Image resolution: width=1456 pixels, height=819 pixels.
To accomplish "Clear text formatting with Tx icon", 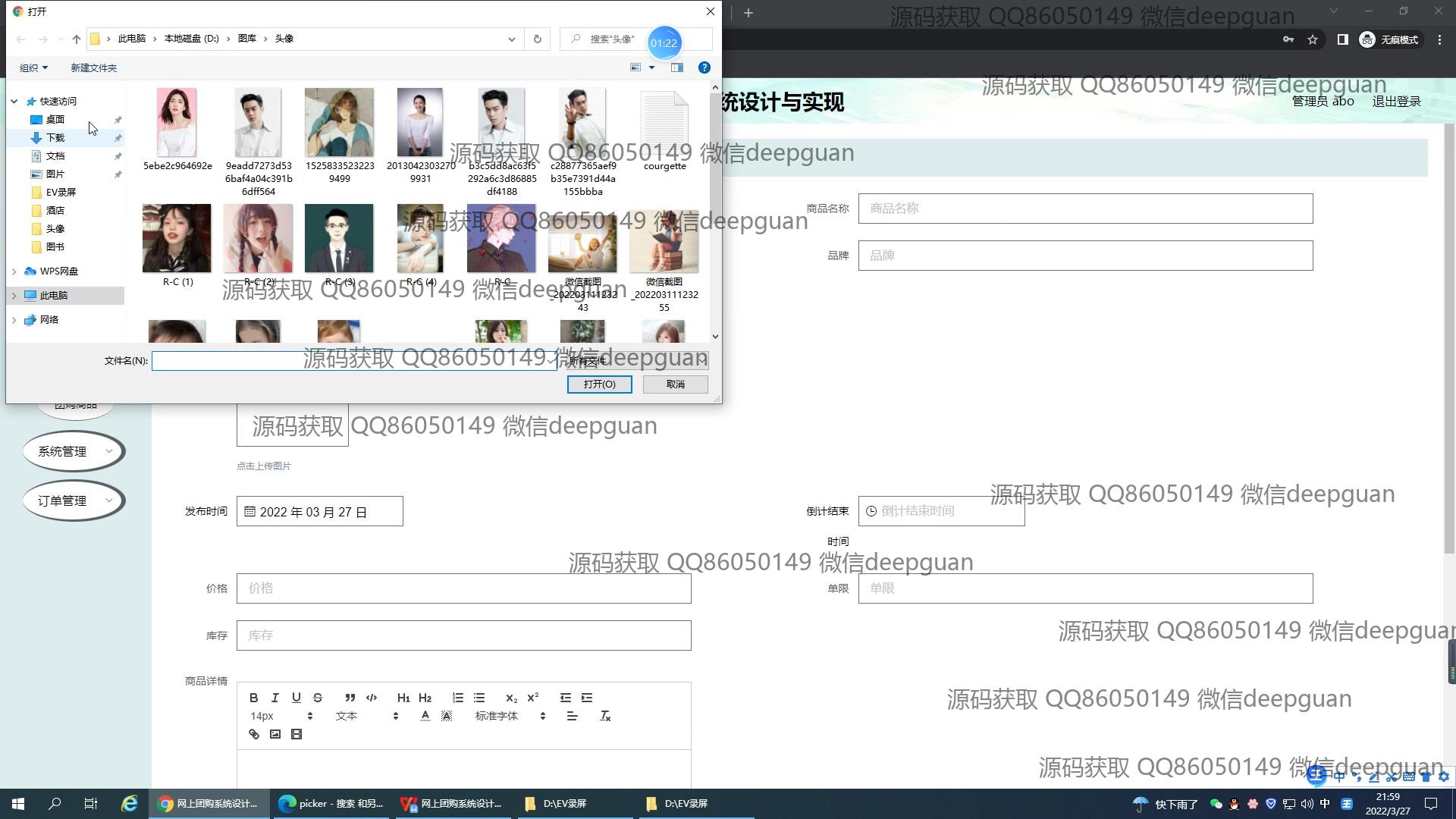I will (x=605, y=716).
